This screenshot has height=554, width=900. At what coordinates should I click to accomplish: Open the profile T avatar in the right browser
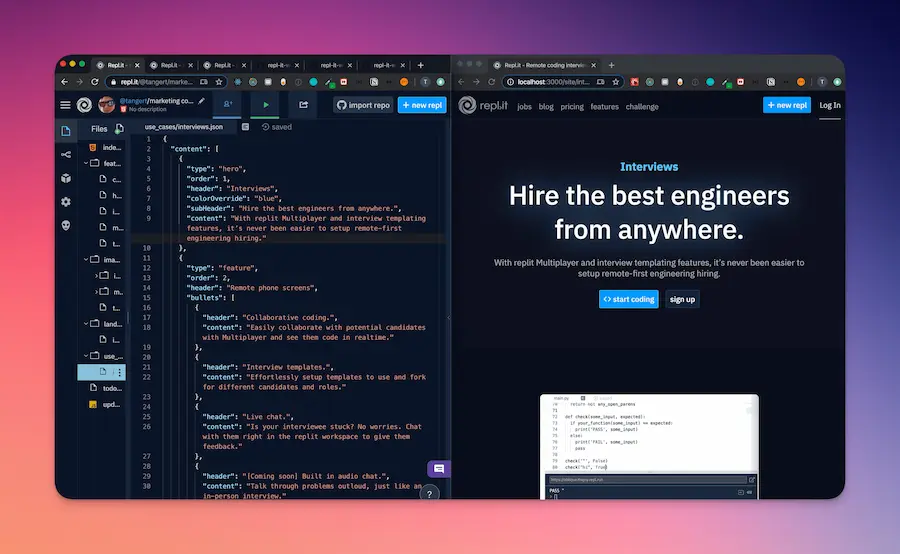tap(822, 82)
